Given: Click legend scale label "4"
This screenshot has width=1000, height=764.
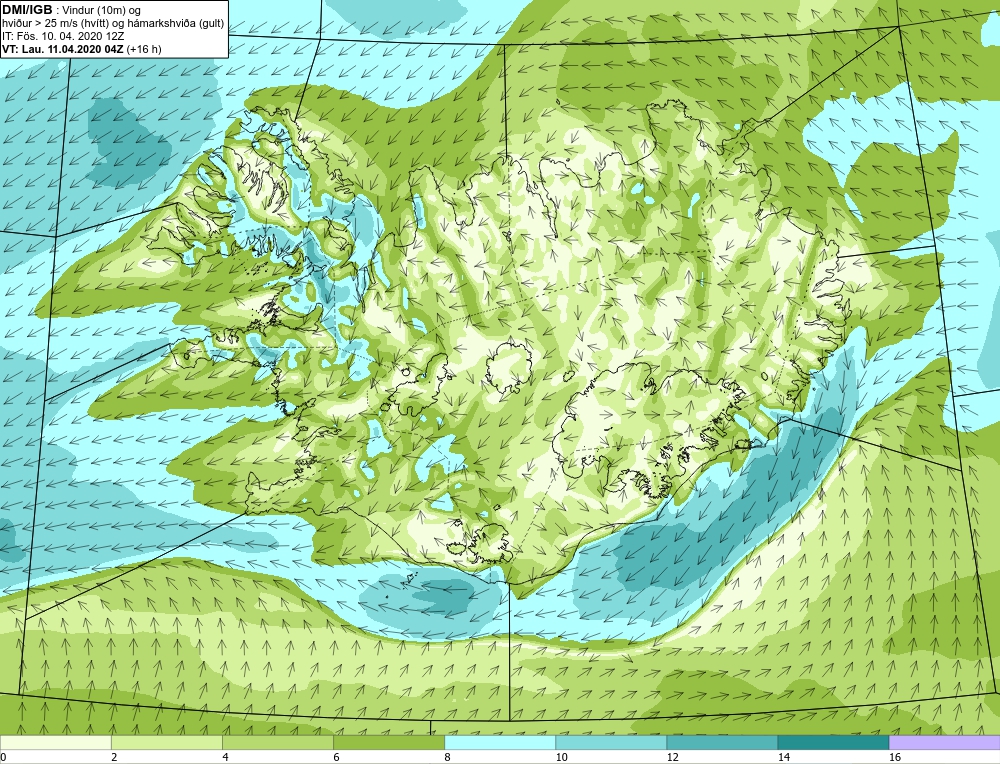Looking at the screenshot, I should 225,757.
